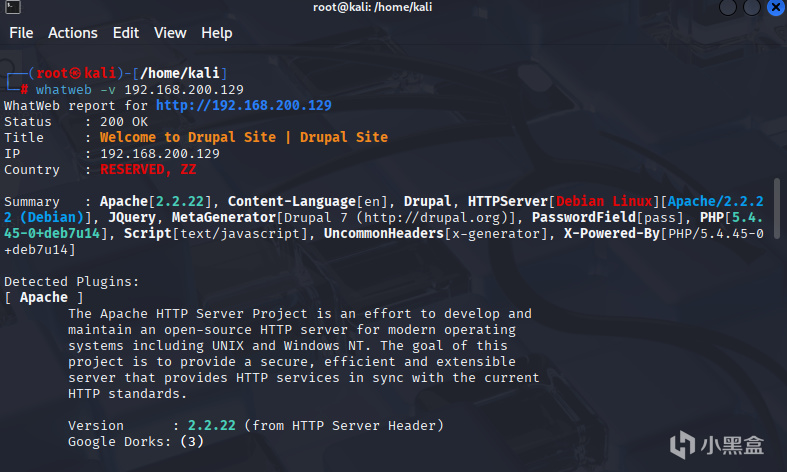787x472 pixels.
Task: Click the Help menu
Action: 216,33
